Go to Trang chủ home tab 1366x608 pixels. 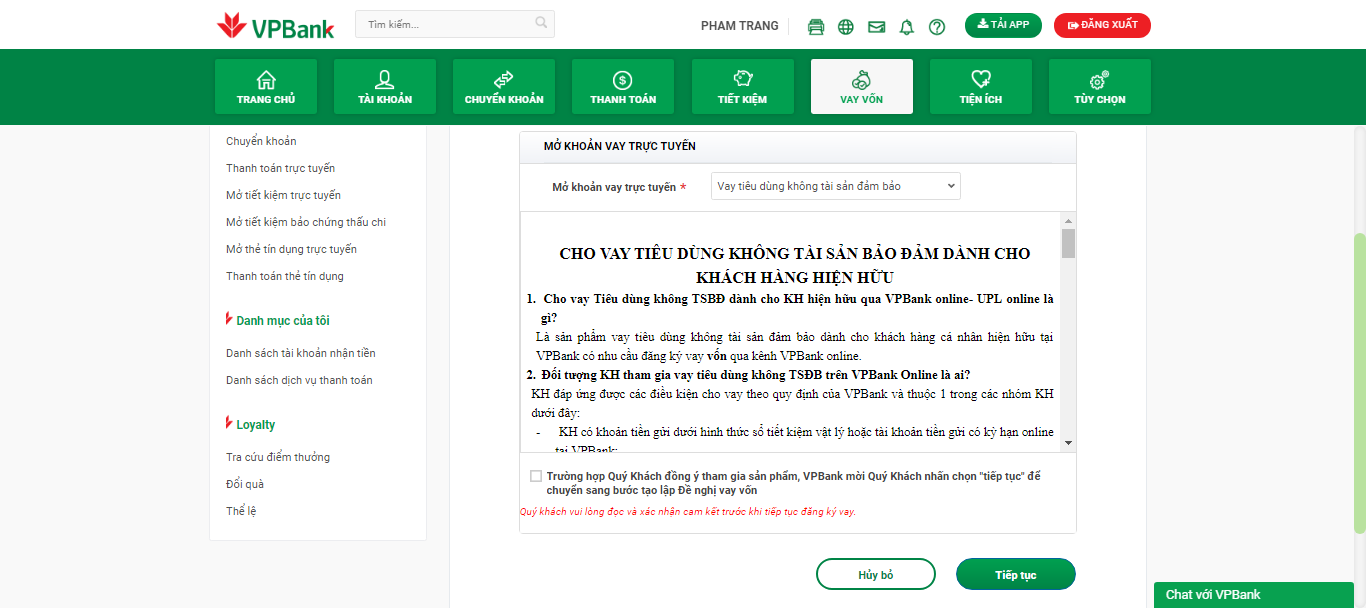tap(266, 87)
